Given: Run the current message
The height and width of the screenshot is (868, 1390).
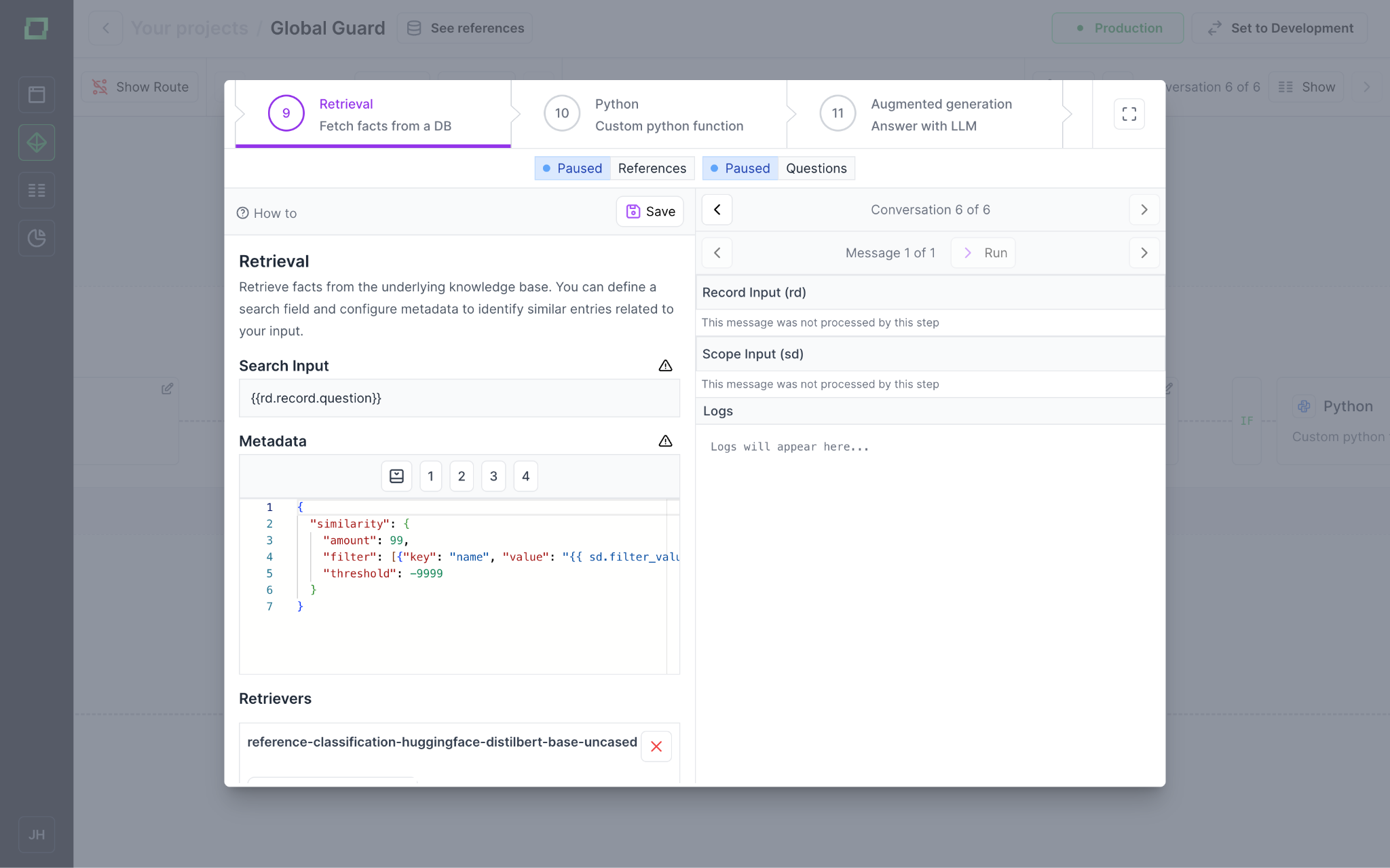Looking at the screenshot, I should pos(983,253).
